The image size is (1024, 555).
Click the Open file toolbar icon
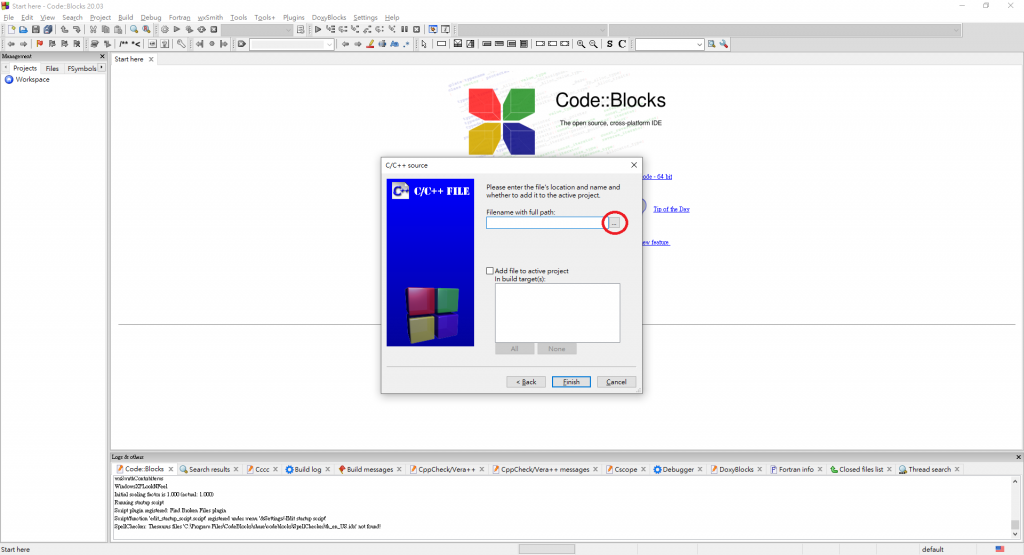tap(24, 29)
